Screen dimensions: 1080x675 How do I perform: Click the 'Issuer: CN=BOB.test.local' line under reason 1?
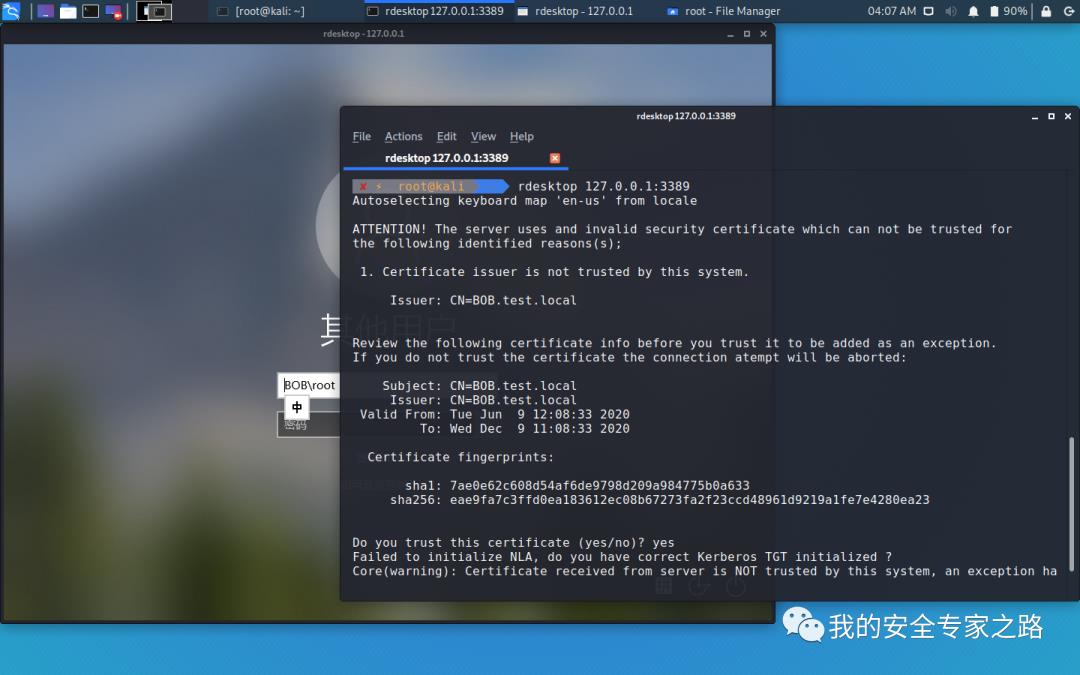(x=483, y=300)
